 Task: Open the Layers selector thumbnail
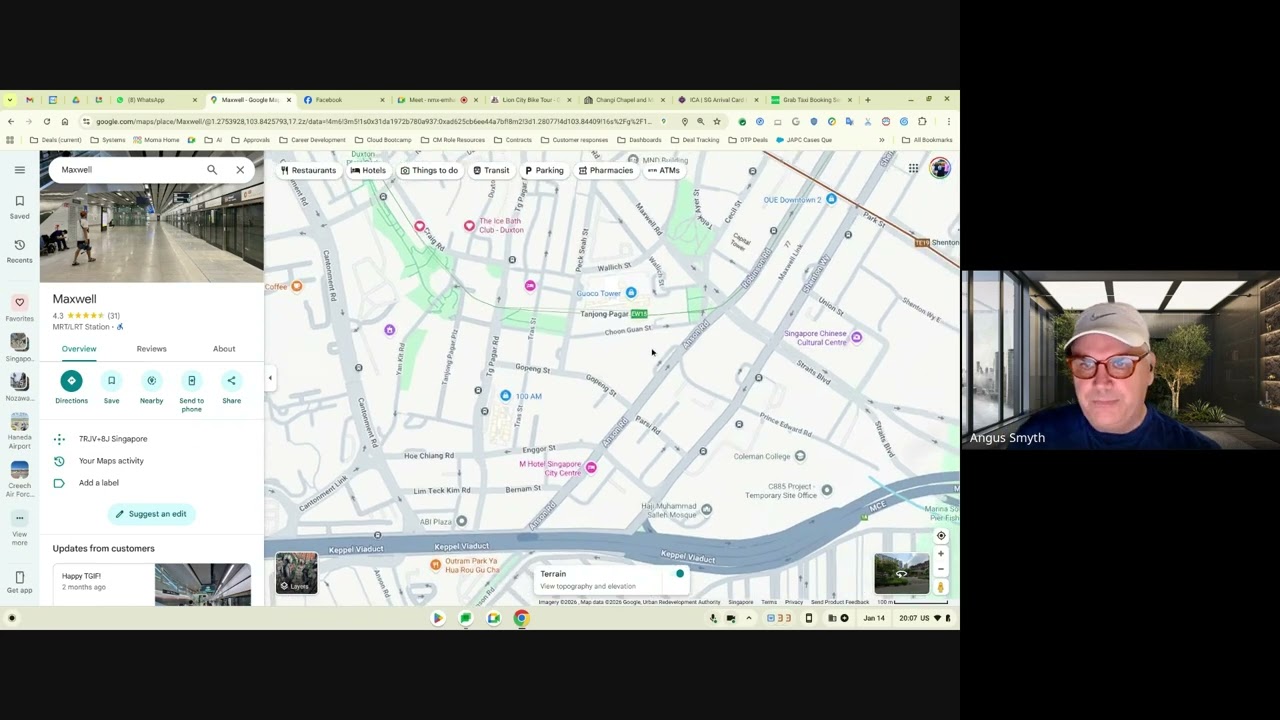click(296, 573)
